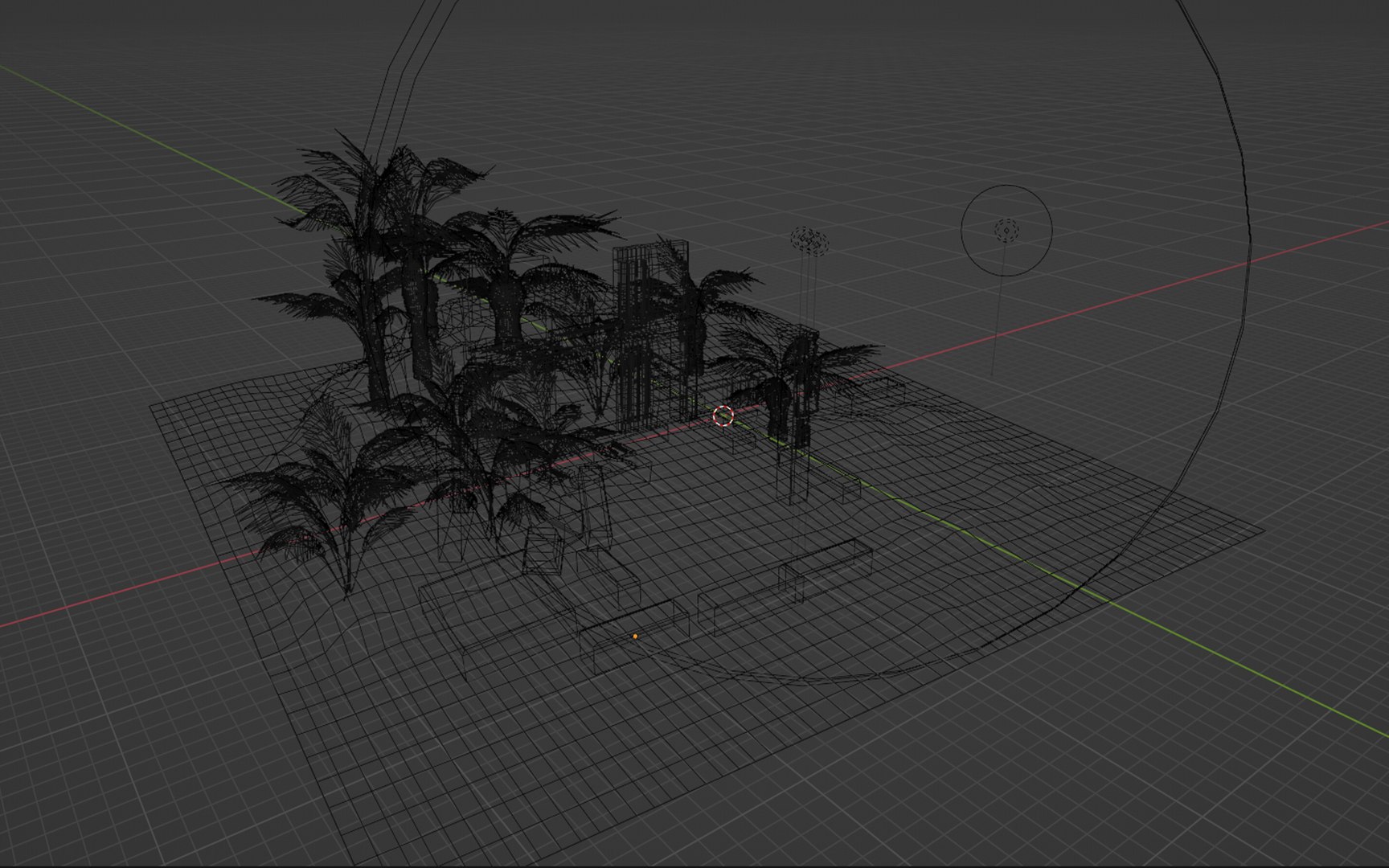The height and width of the screenshot is (868, 1389).
Task: Select the point light inside small circle
Action: point(1006,231)
